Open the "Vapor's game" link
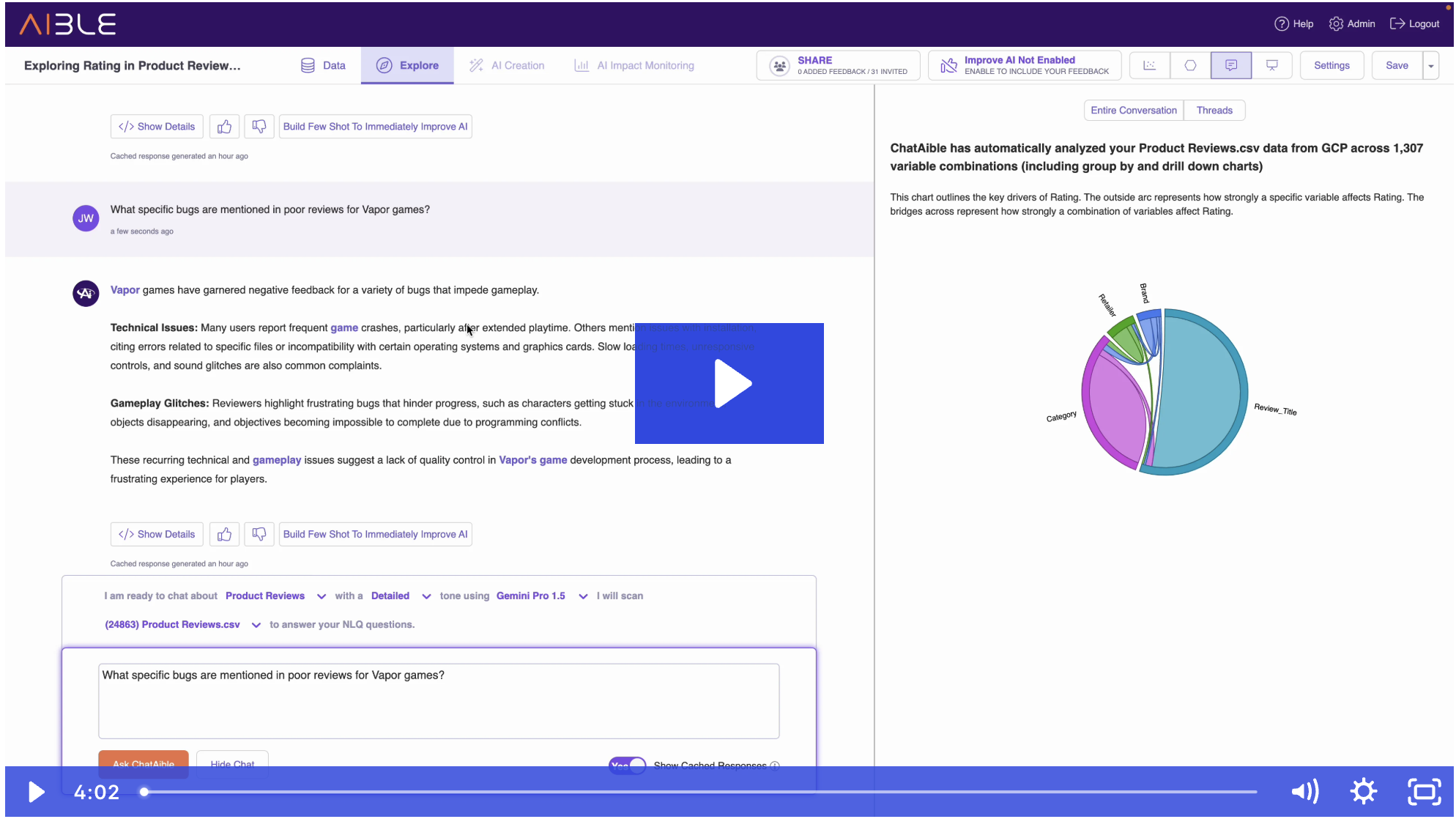The width and height of the screenshot is (1456, 819). click(x=533, y=460)
